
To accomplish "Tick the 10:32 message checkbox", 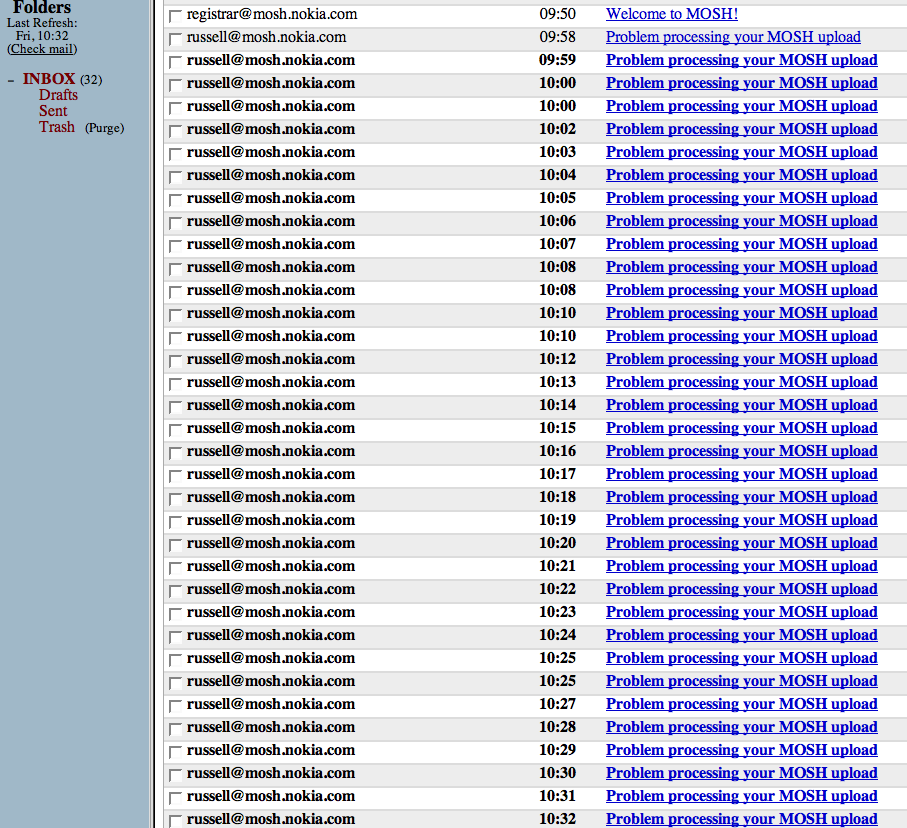I will pyautogui.click(x=175, y=821).
